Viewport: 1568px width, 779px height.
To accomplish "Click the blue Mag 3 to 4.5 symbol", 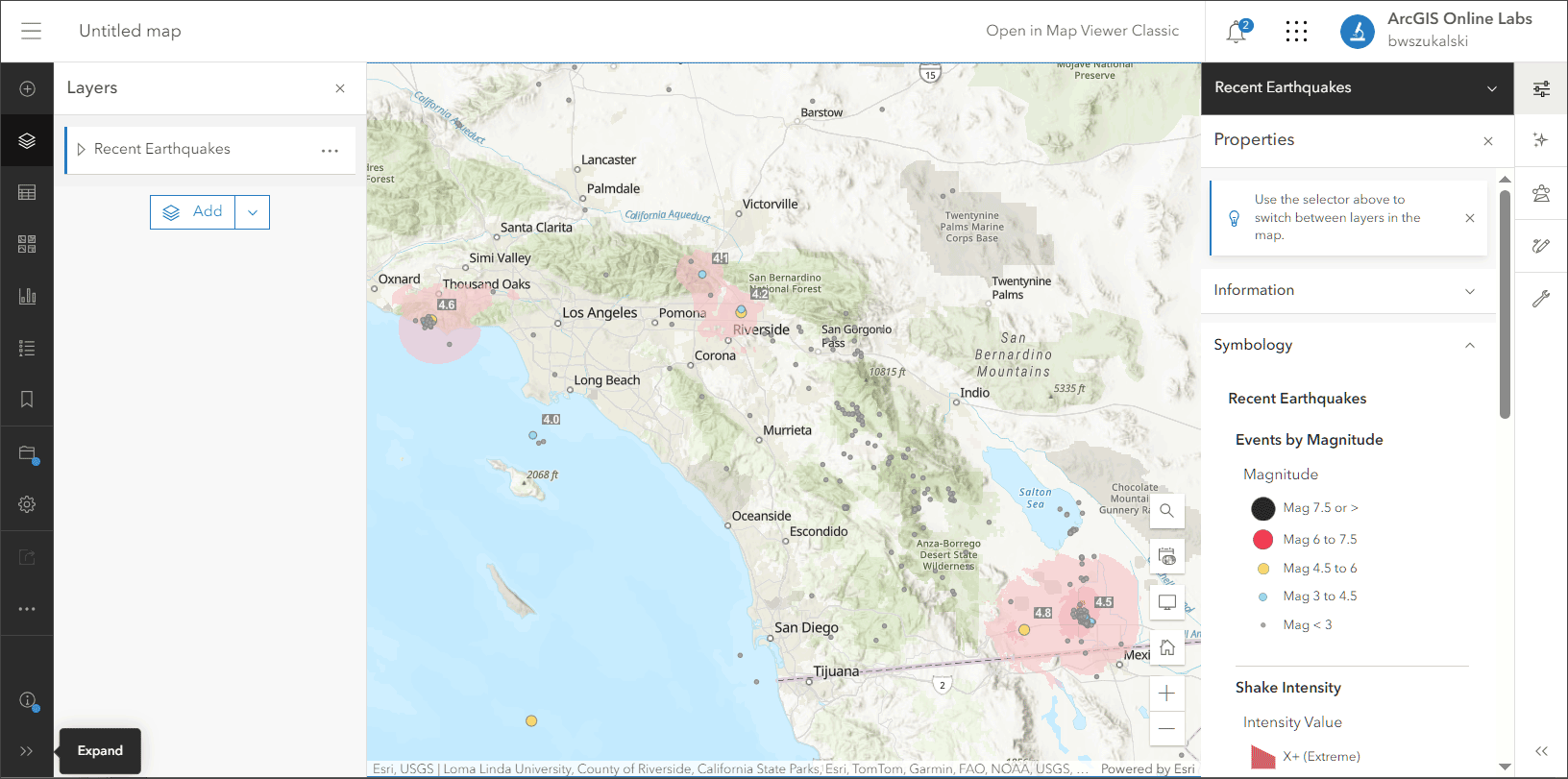I will click(1263, 596).
